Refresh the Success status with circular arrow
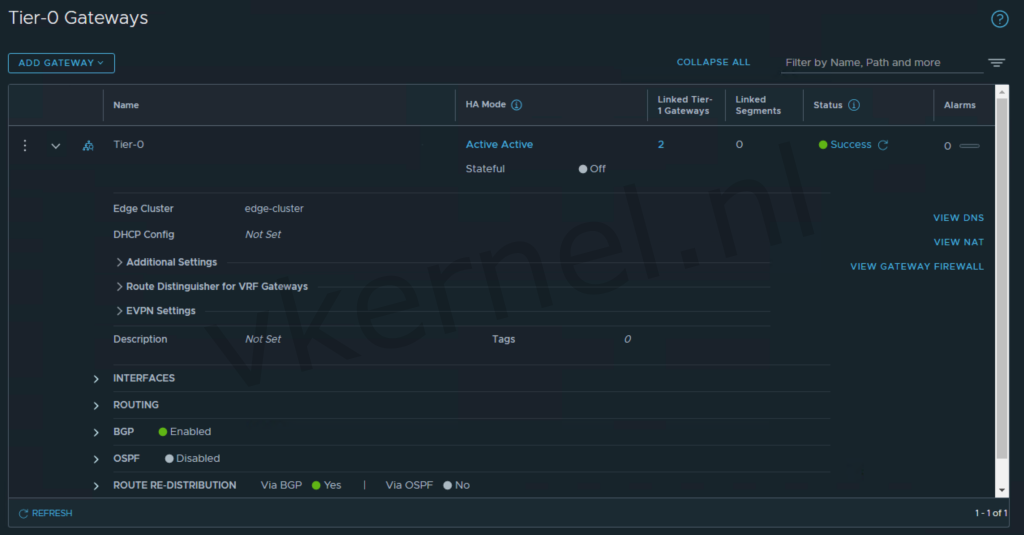This screenshot has height=535, width=1024. 883,145
